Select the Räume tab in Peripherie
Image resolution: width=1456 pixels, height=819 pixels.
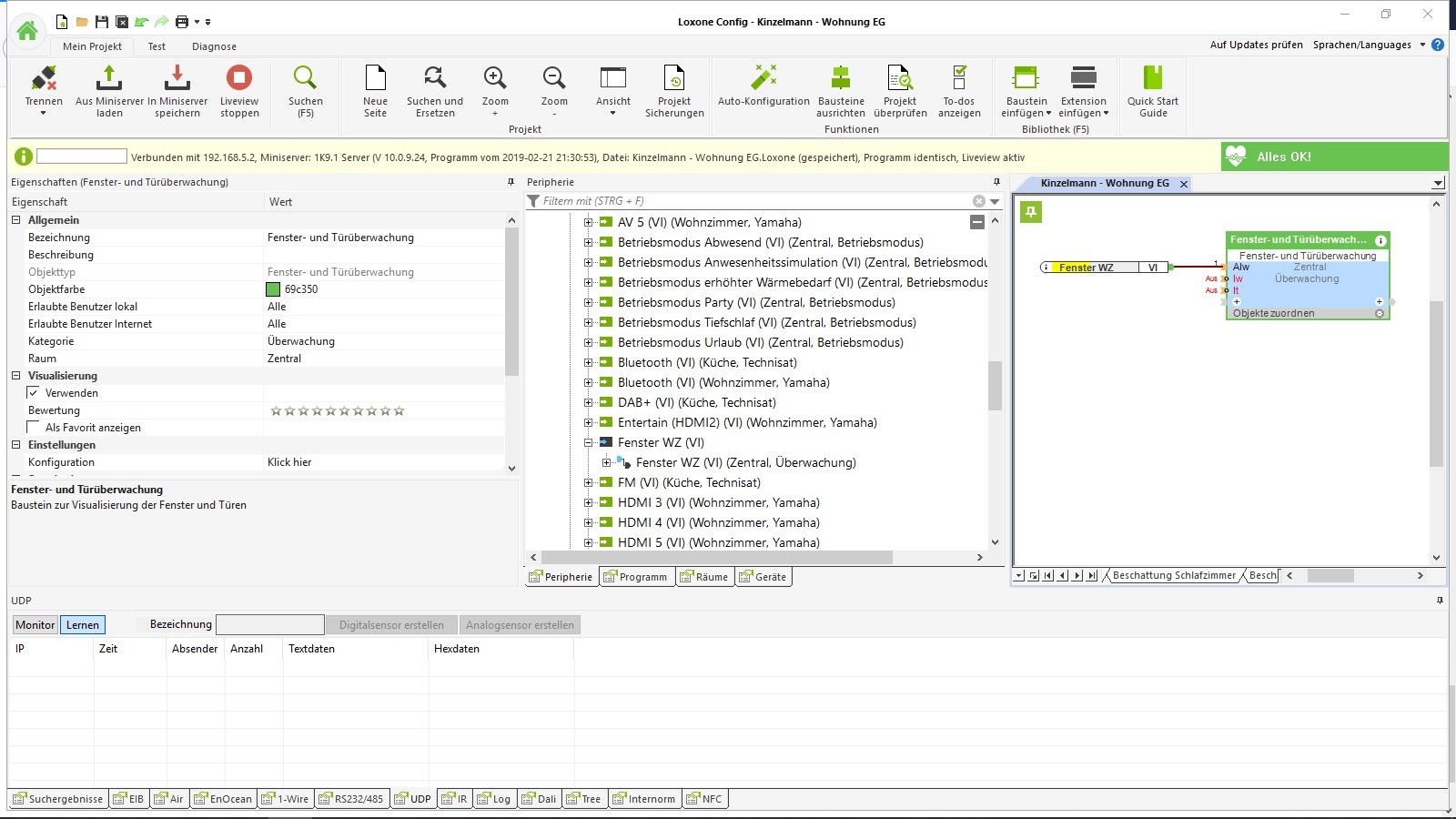point(705,577)
